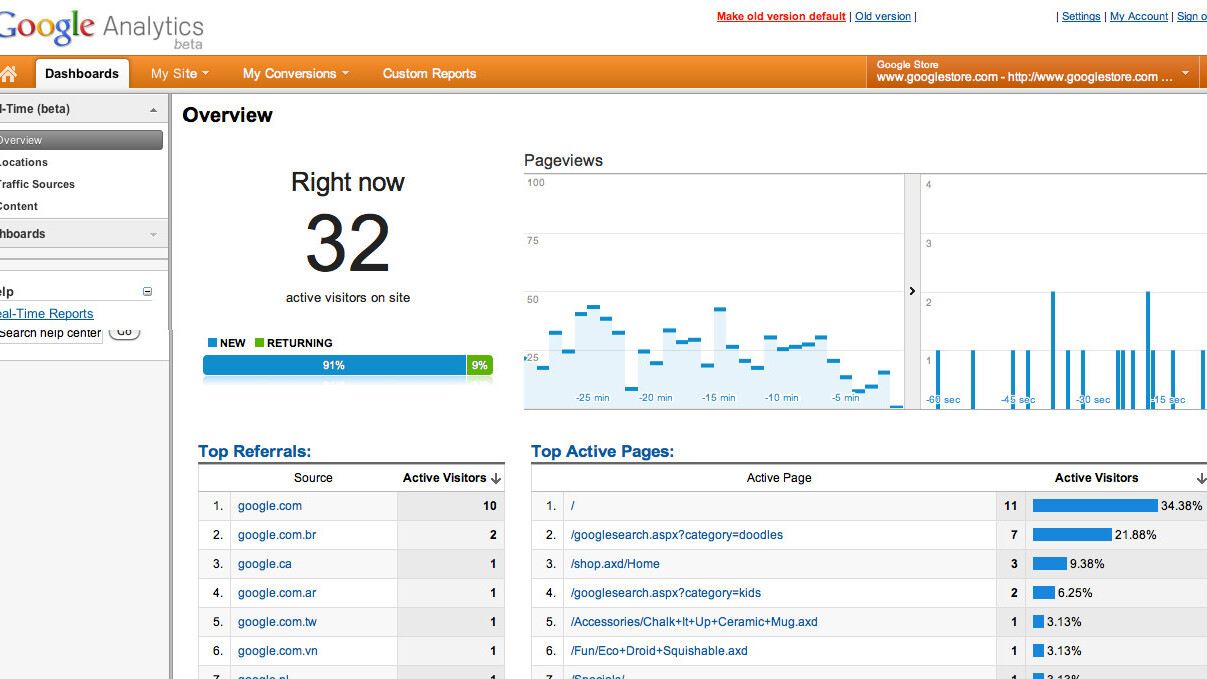Click the green RETURNING 9% bar segment
The width and height of the screenshot is (1207, 679).
(480, 366)
